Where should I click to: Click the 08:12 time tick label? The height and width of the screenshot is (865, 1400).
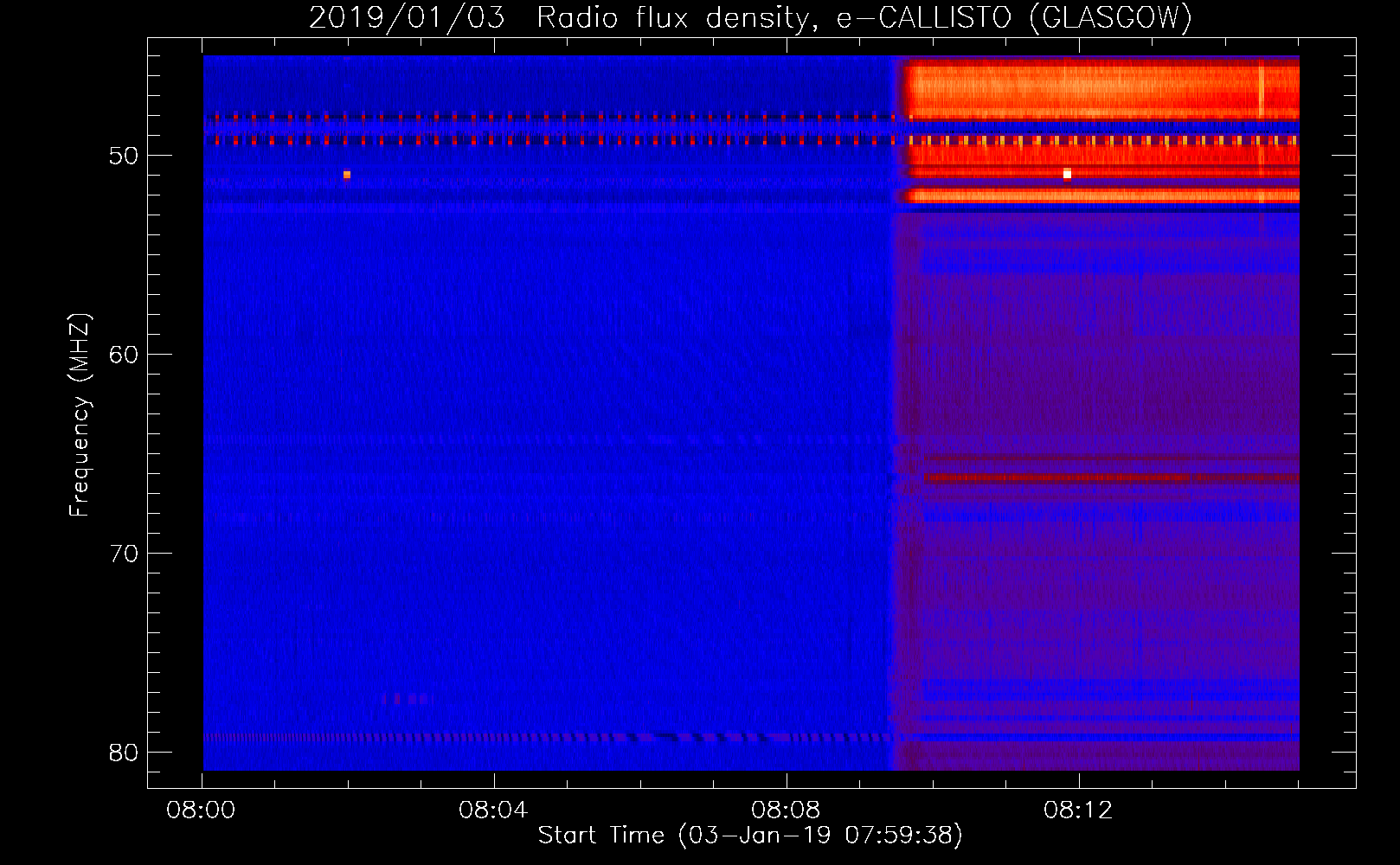[1078, 811]
